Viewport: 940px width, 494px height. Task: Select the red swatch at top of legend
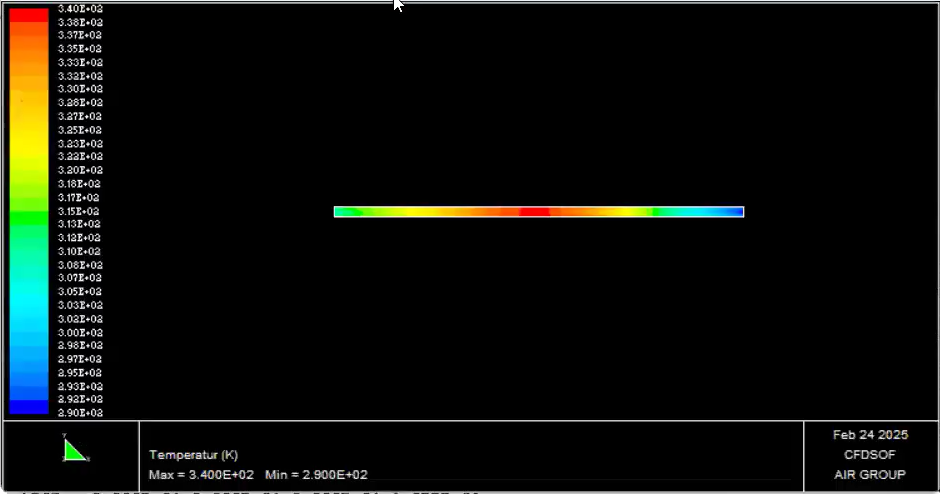pos(28,15)
